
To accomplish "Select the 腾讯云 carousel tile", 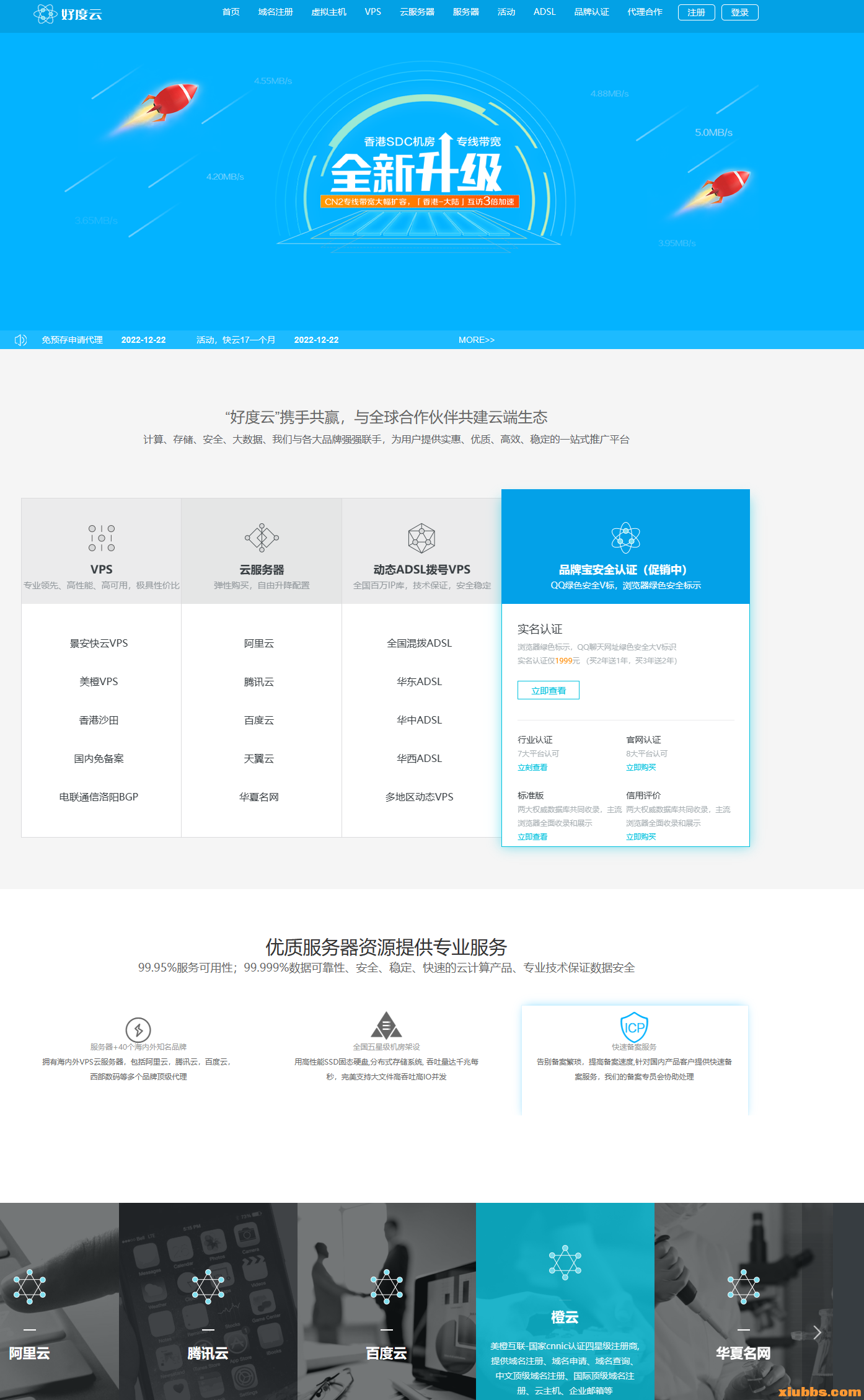I will 208,1302.
